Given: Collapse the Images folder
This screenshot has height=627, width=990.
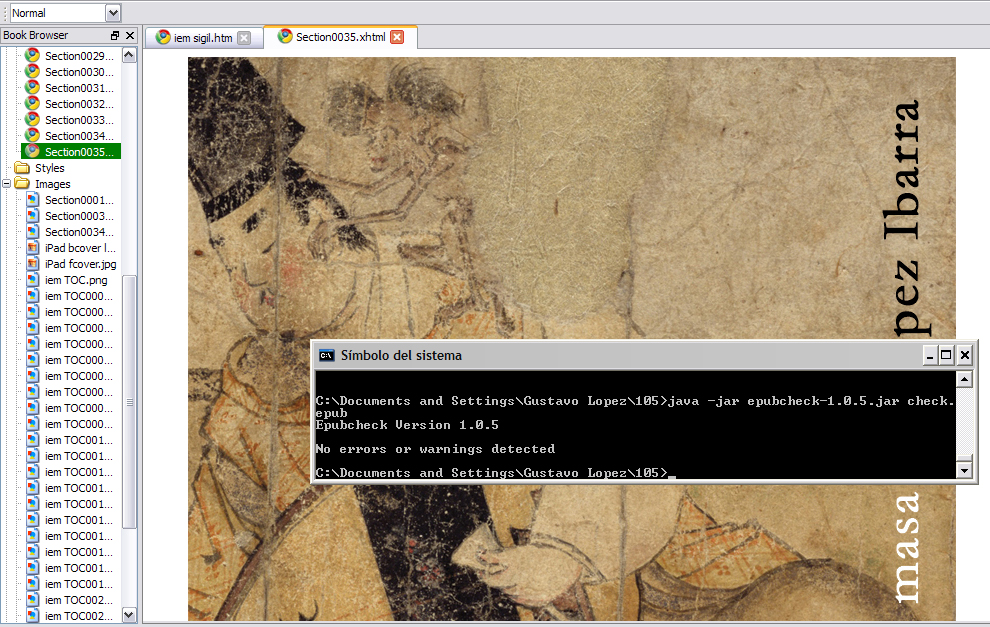Looking at the screenshot, I should click(6, 184).
